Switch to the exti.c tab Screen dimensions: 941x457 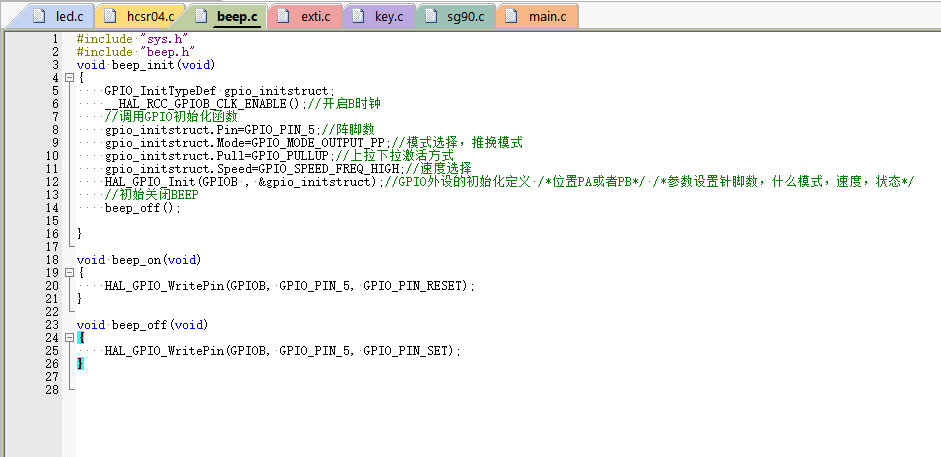click(x=306, y=16)
